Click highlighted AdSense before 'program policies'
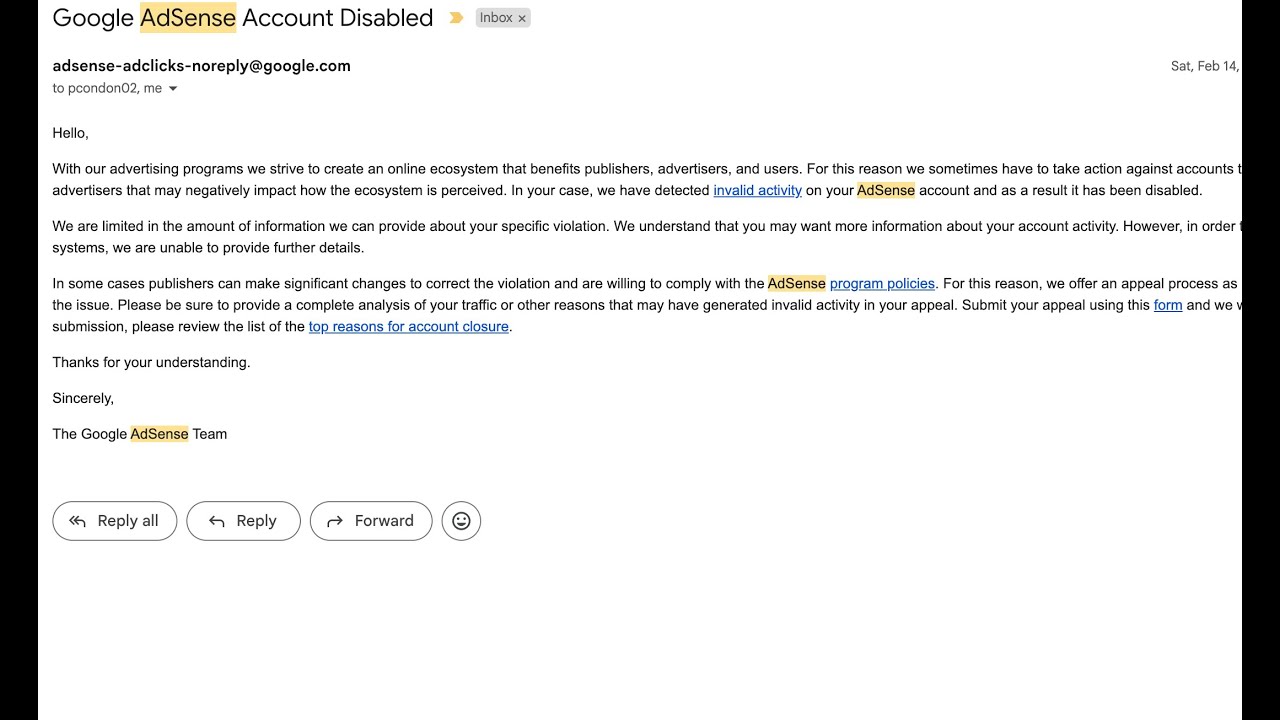The height and width of the screenshot is (720, 1280). [797, 284]
